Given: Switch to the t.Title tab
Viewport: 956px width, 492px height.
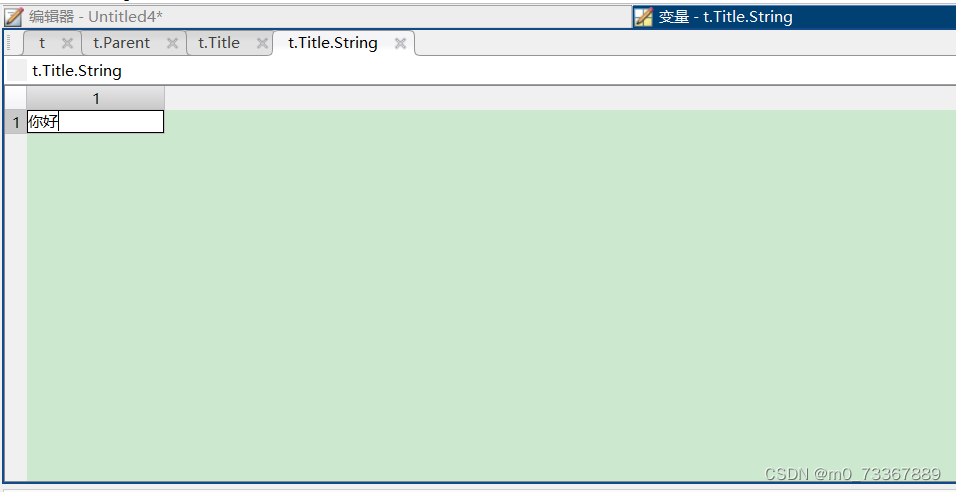Looking at the screenshot, I should click(219, 43).
